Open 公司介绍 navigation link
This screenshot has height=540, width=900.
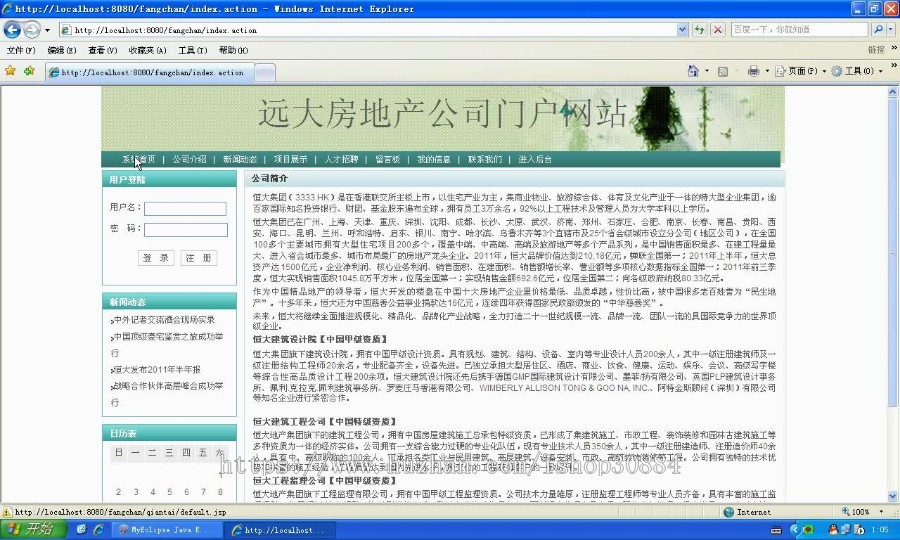point(189,160)
